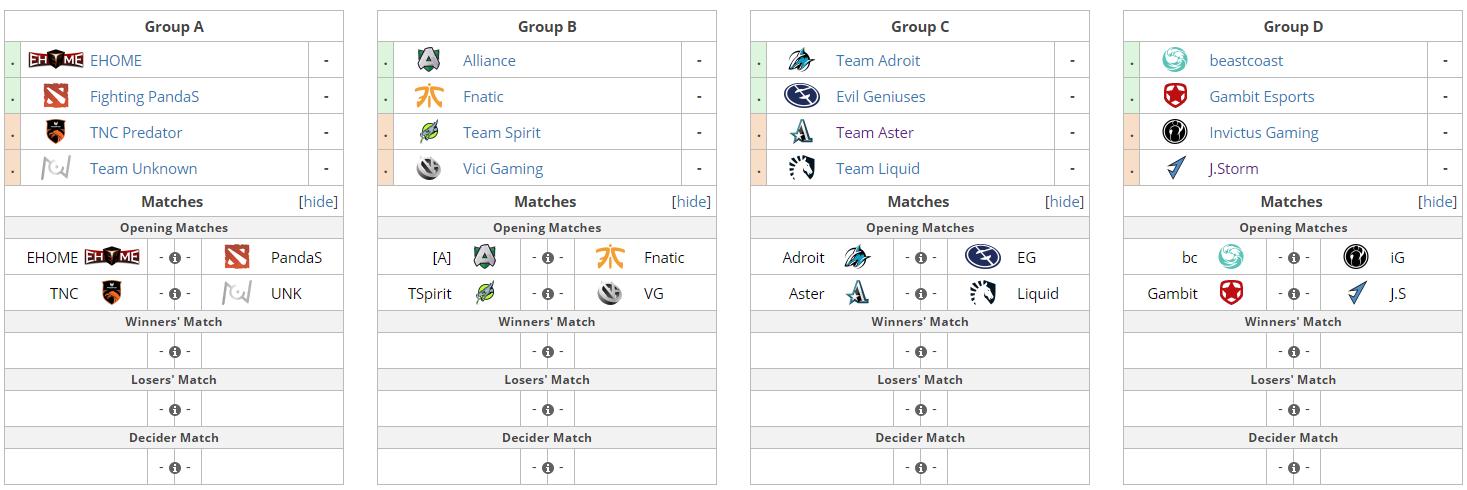Click the Team Liquid logo in Group C standings
The image size is (1467, 490).
(x=802, y=168)
